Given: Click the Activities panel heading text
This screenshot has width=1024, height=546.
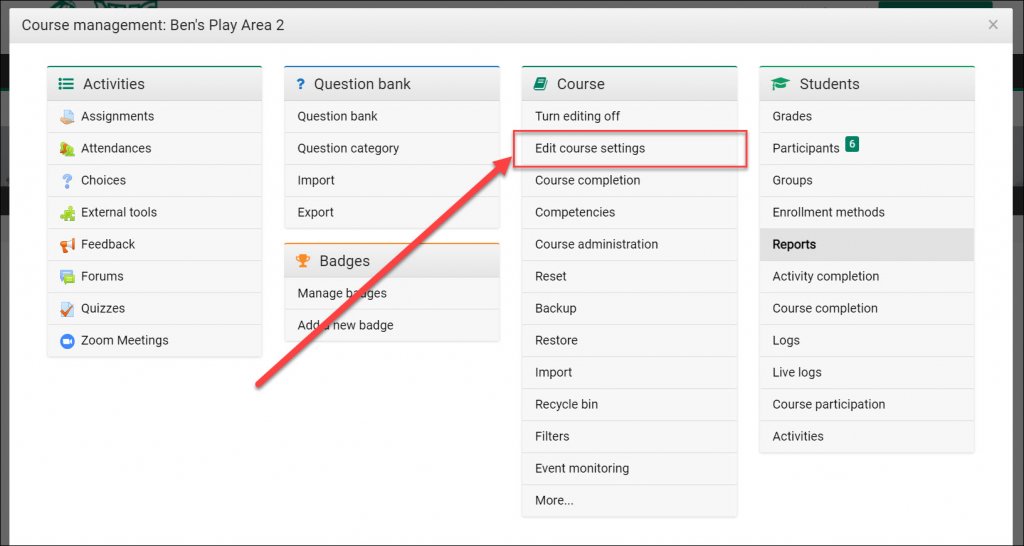Looking at the screenshot, I should [114, 84].
